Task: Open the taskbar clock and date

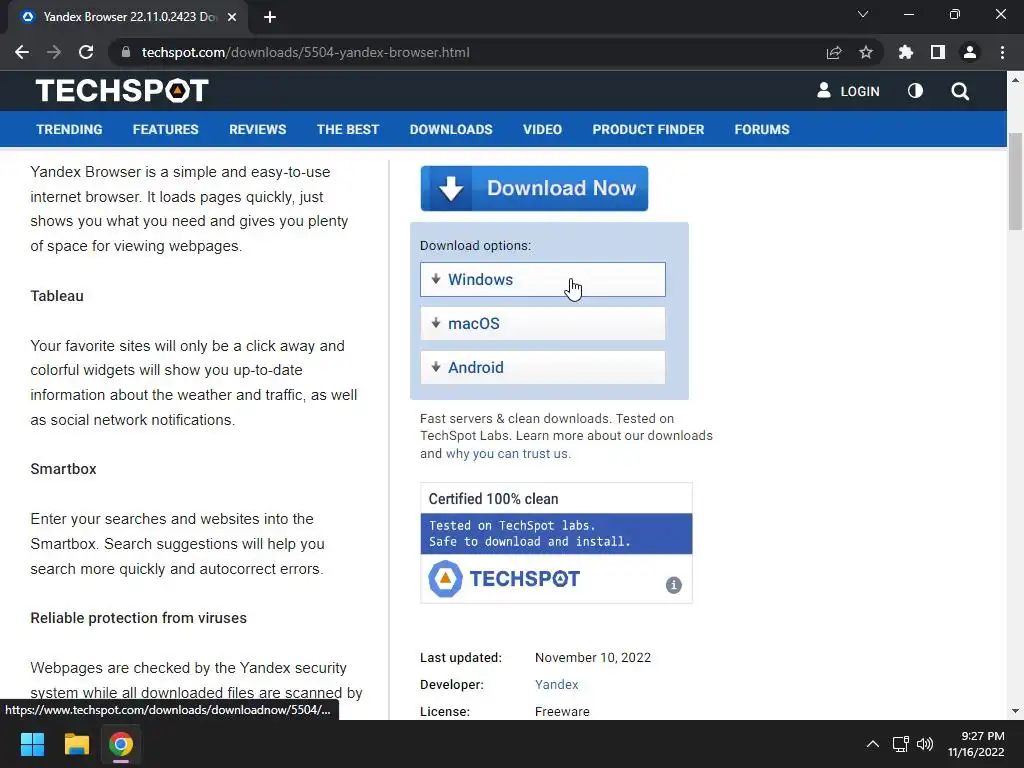Action: [976, 744]
